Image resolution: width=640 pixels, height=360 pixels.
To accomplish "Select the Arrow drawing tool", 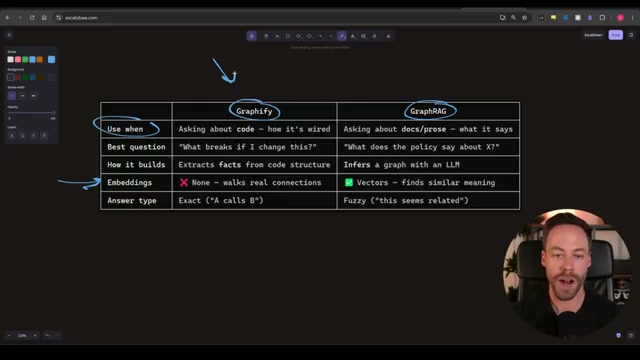I will (x=320, y=36).
